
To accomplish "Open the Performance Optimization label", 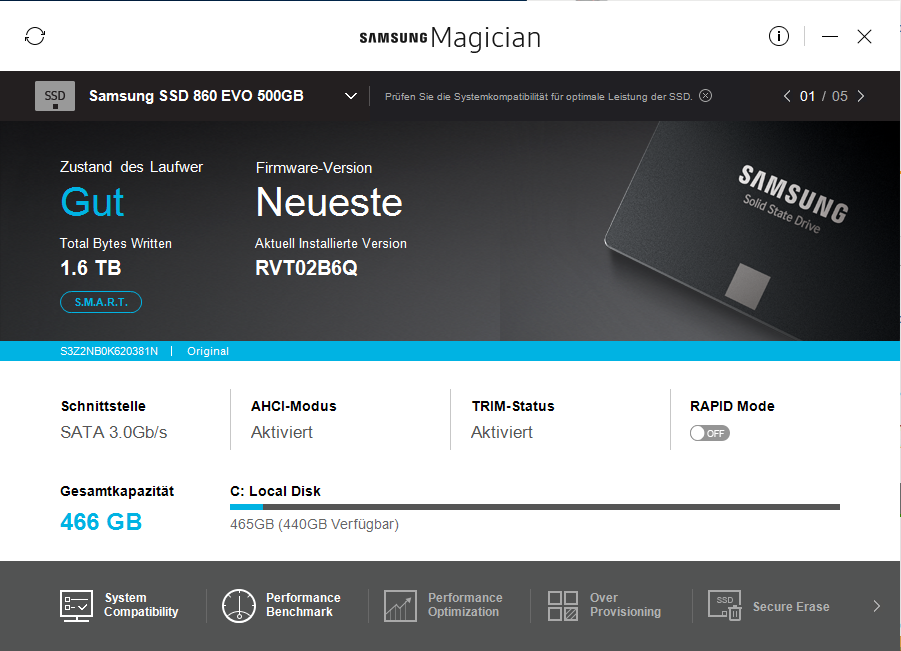I will click(465, 605).
